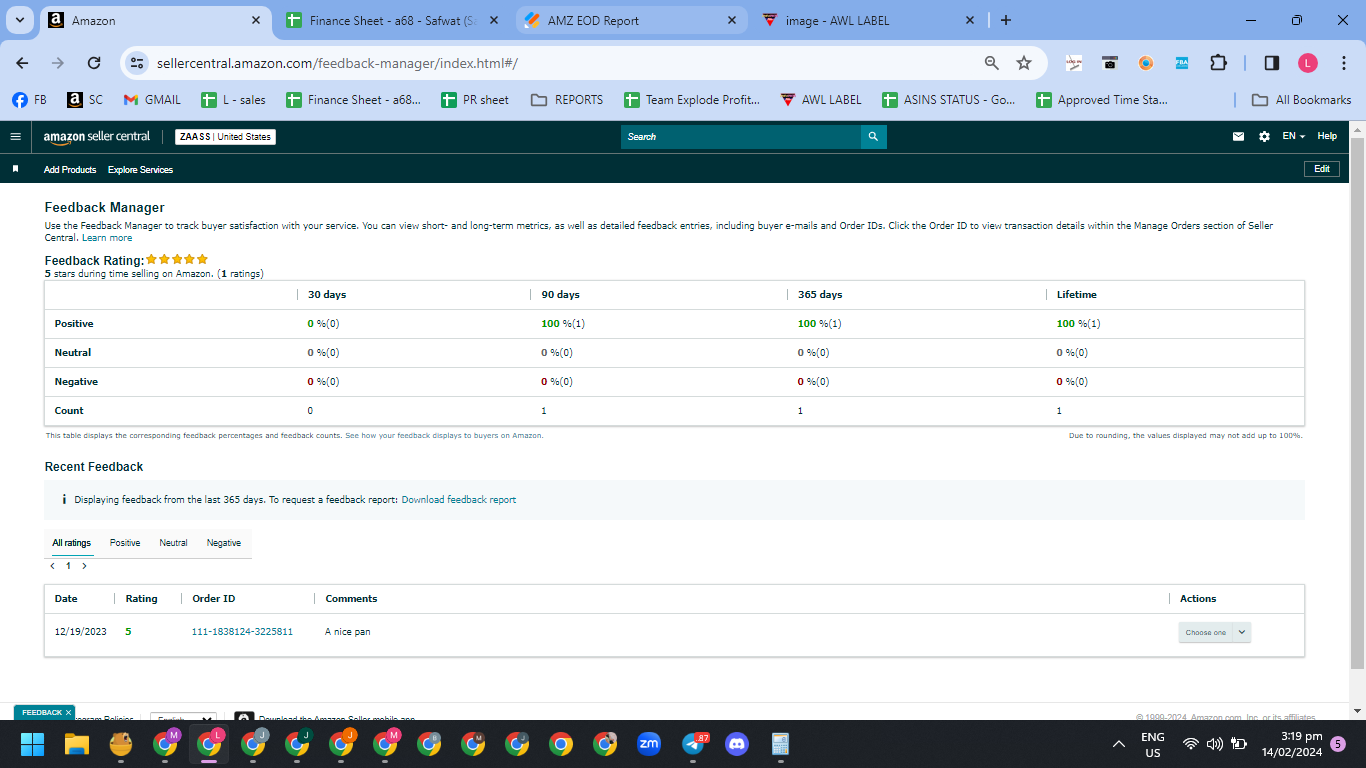Click the 12/19/2023 date cell
Screen dimensions: 1366x768
point(81,632)
